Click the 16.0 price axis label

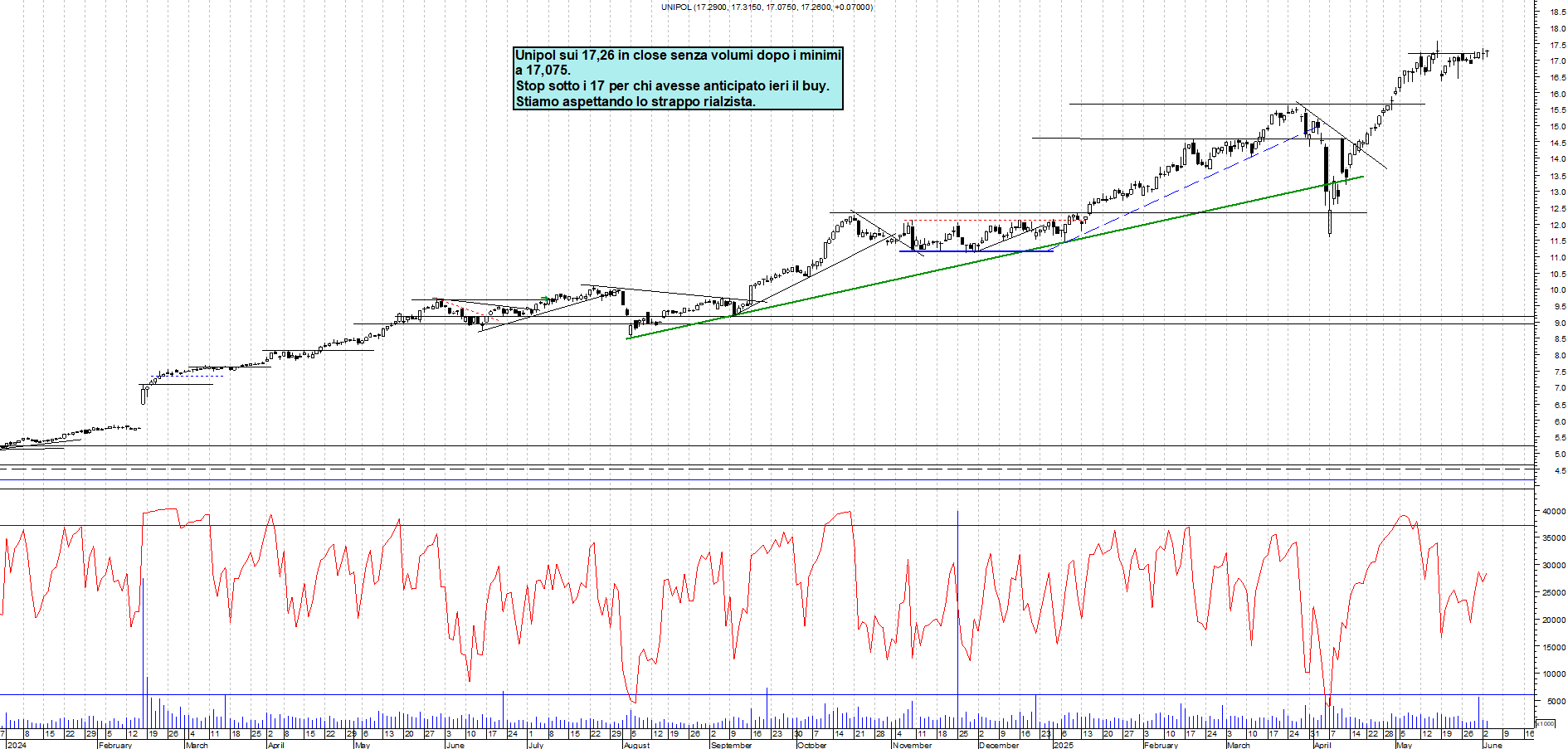(x=1558, y=95)
